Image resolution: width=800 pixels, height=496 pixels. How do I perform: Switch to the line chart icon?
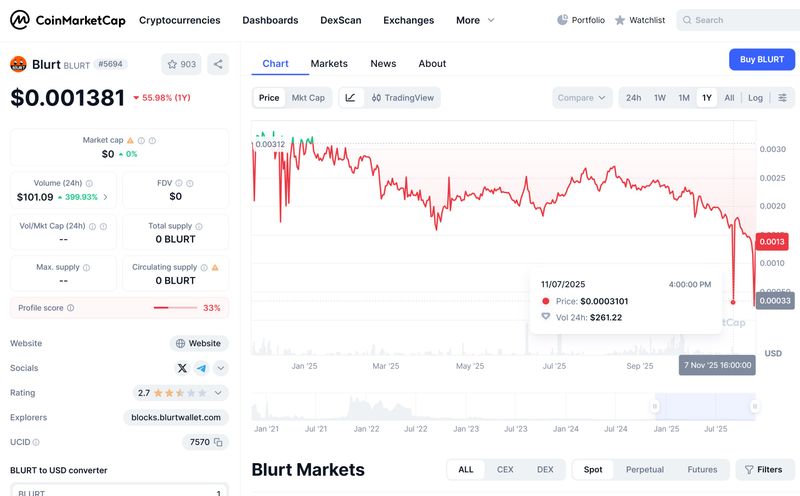click(351, 98)
